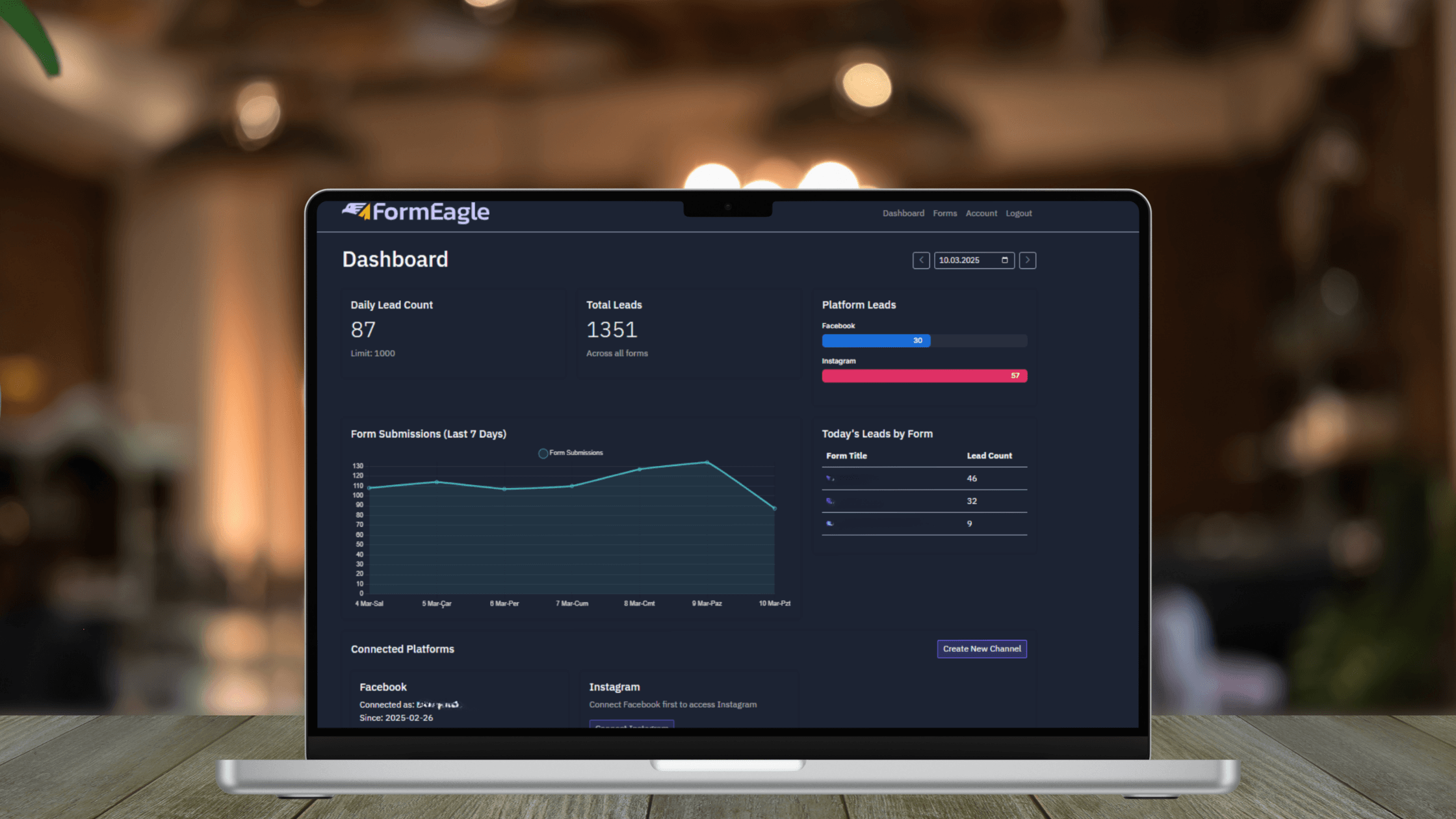Click the chart point at 10 Mar-Pzt

(774, 508)
